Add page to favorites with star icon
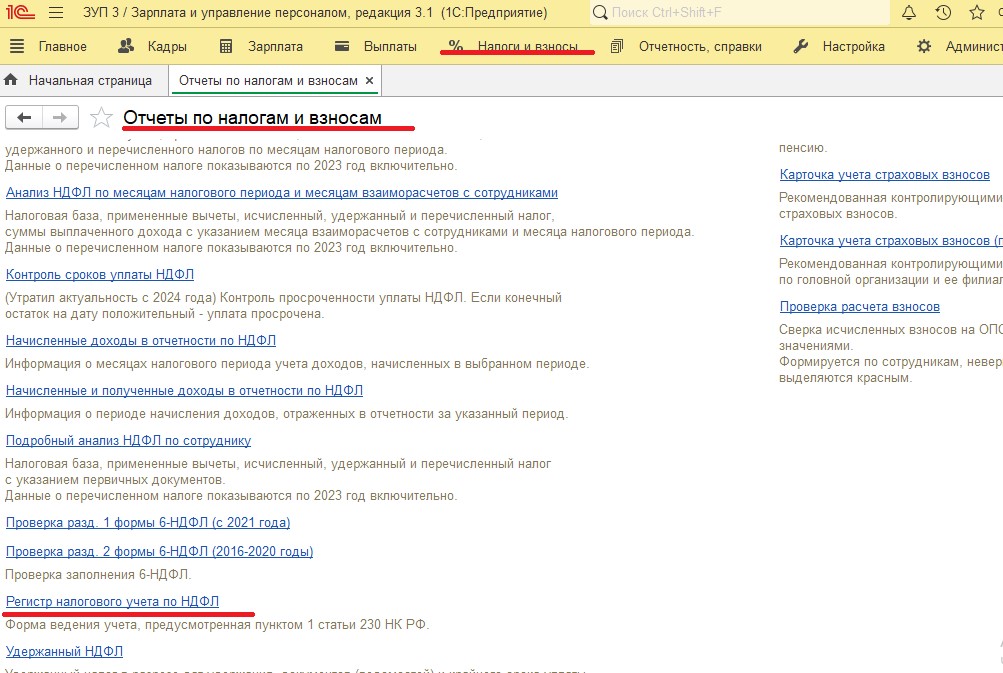 [x=101, y=118]
